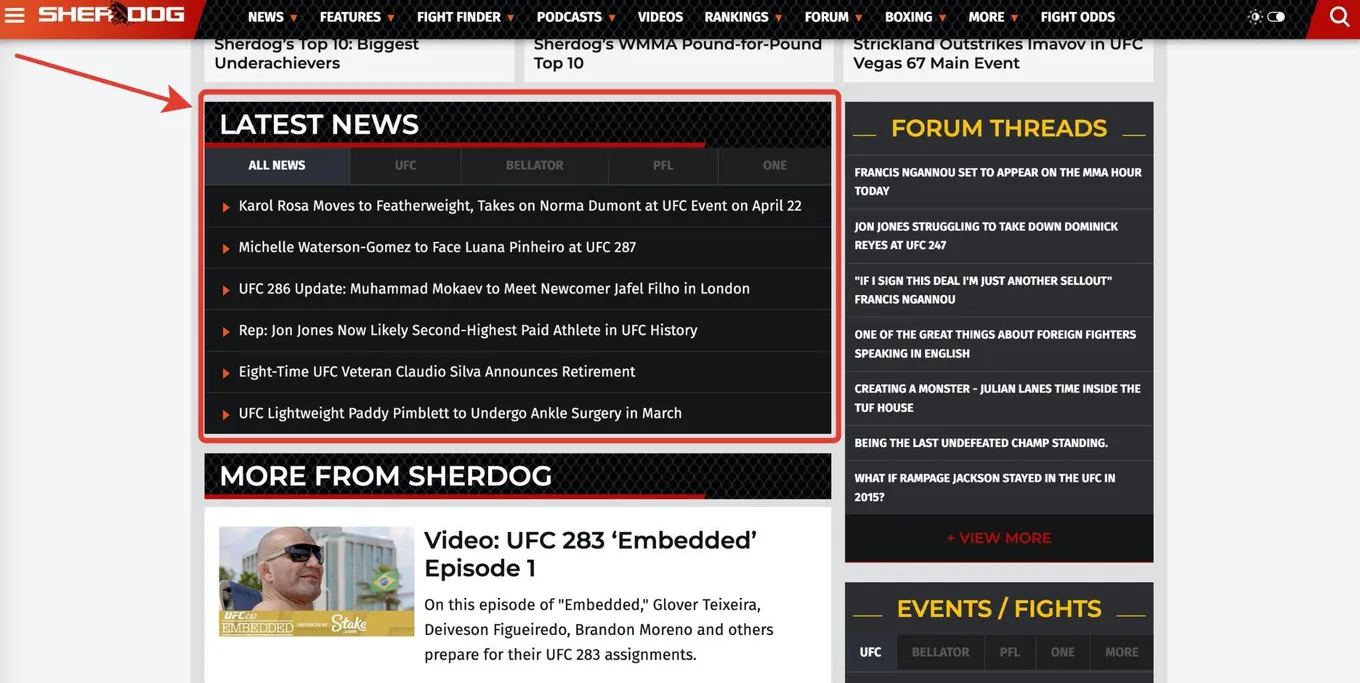Switch Latest News to ONE tab
This screenshot has width=1360, height=683.
(x=775, y=166)
